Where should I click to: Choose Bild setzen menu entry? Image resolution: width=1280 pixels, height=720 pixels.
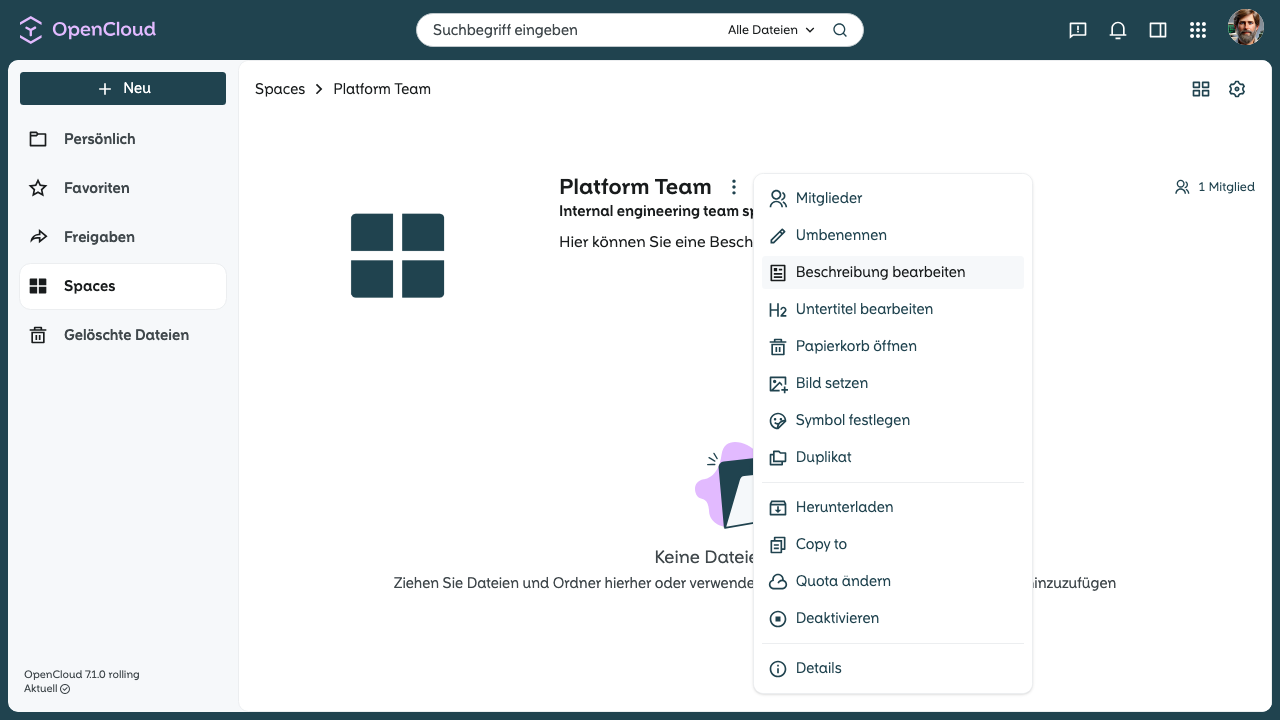(893, 383)
